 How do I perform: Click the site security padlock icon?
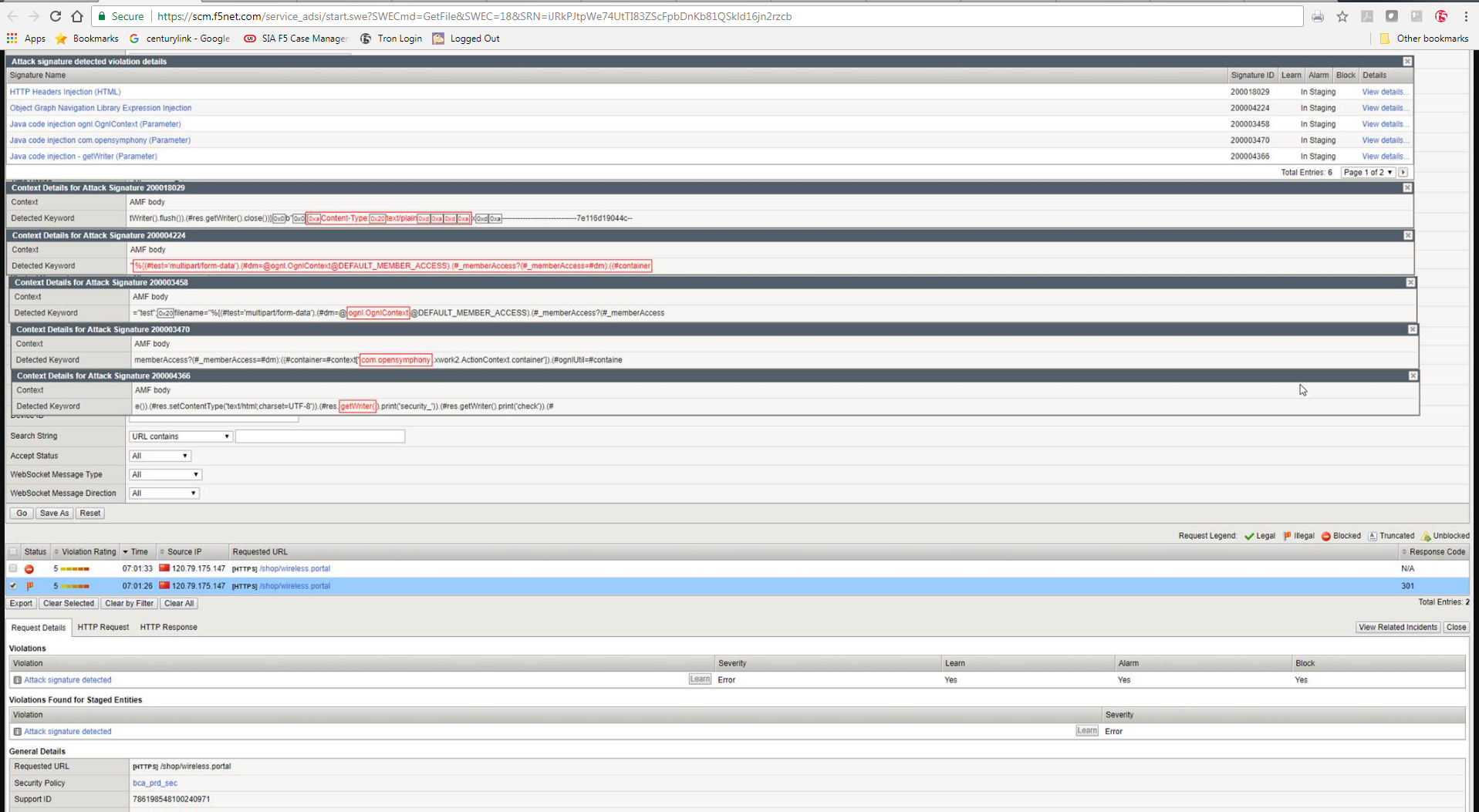tap(102, 16)
